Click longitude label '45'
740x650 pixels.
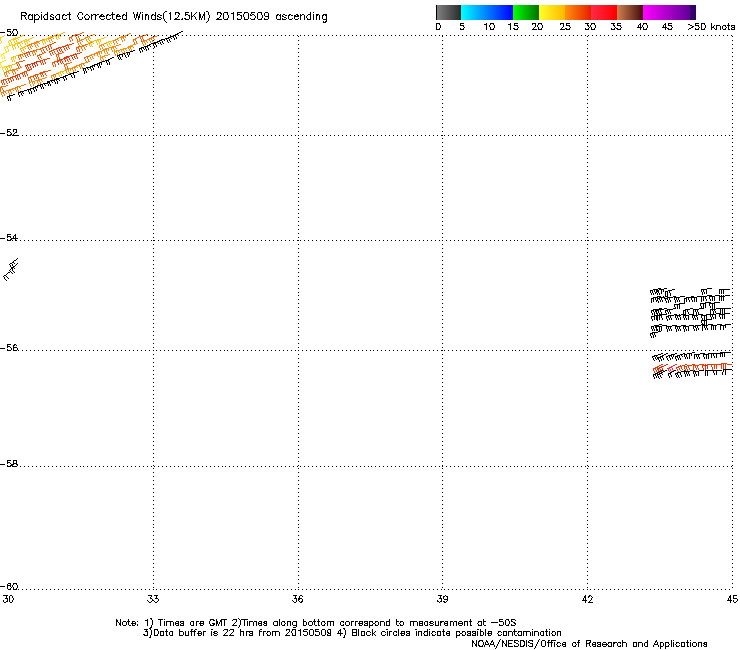[x=732, y=599]
